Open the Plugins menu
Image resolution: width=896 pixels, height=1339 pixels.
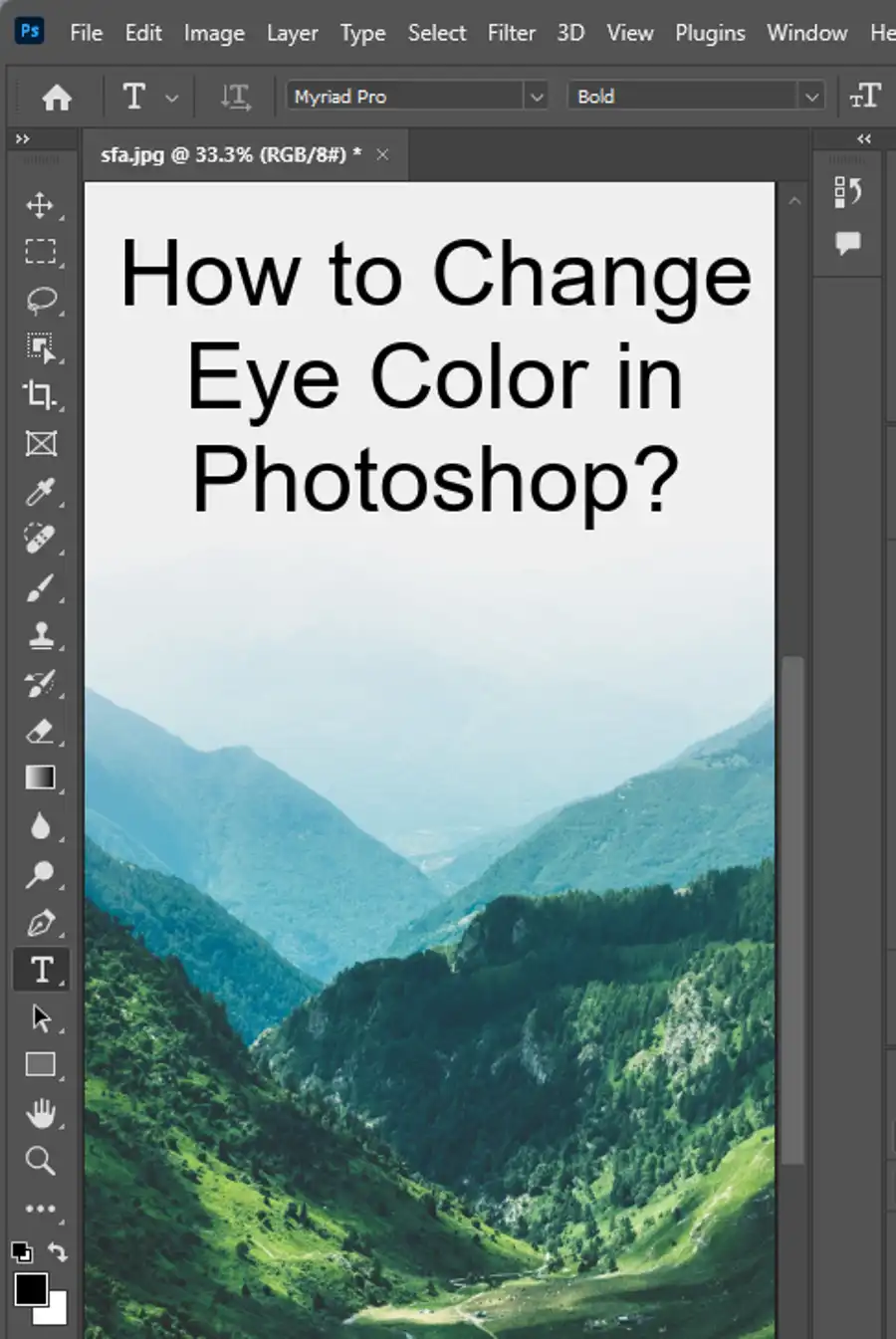click(710, 33)
